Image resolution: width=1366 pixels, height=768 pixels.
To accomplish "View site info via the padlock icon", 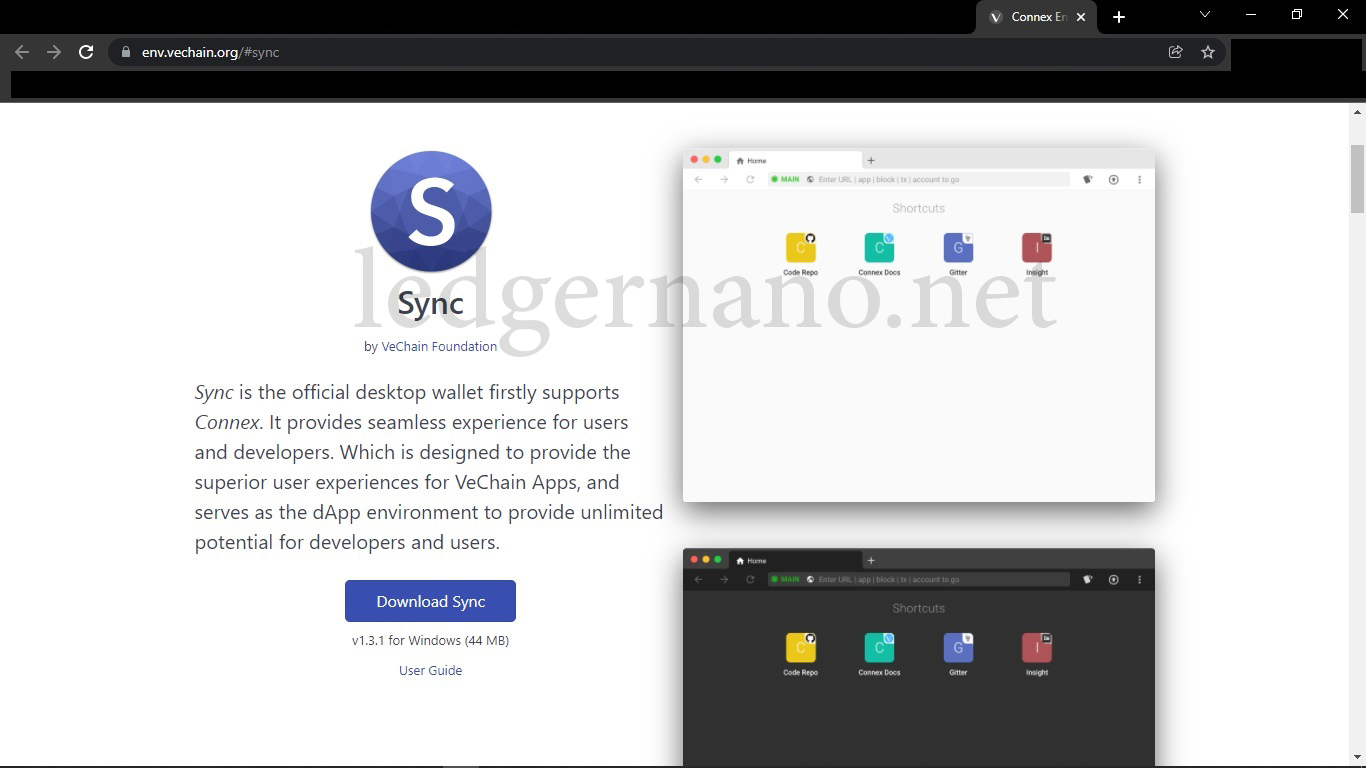I will tap(125, 52).
